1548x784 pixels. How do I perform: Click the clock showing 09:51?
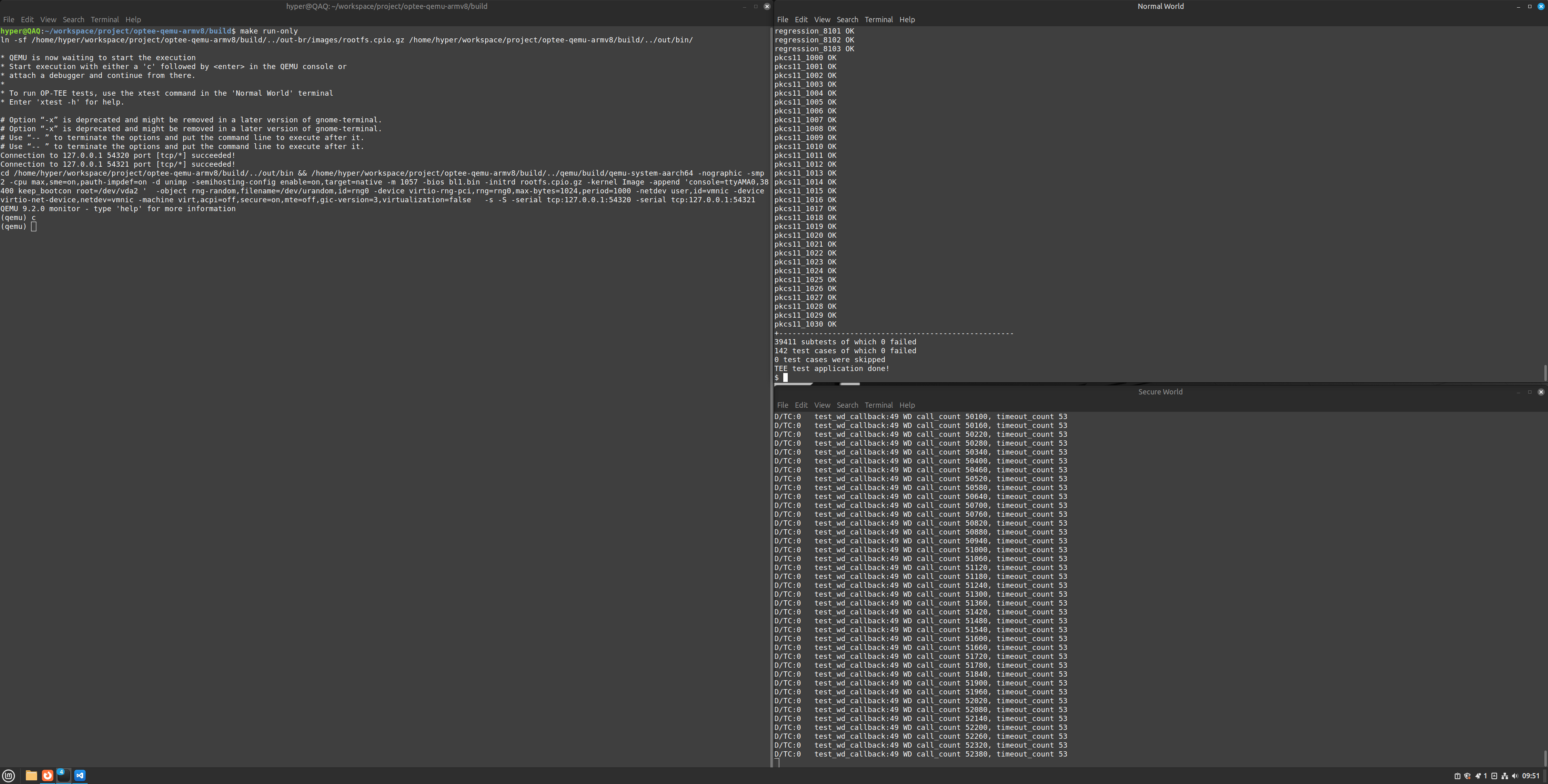(1531, 776)
